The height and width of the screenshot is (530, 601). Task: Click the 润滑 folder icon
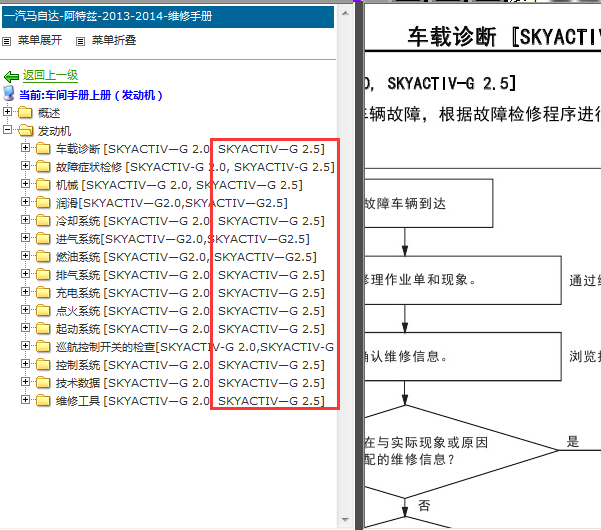(43, 202)
